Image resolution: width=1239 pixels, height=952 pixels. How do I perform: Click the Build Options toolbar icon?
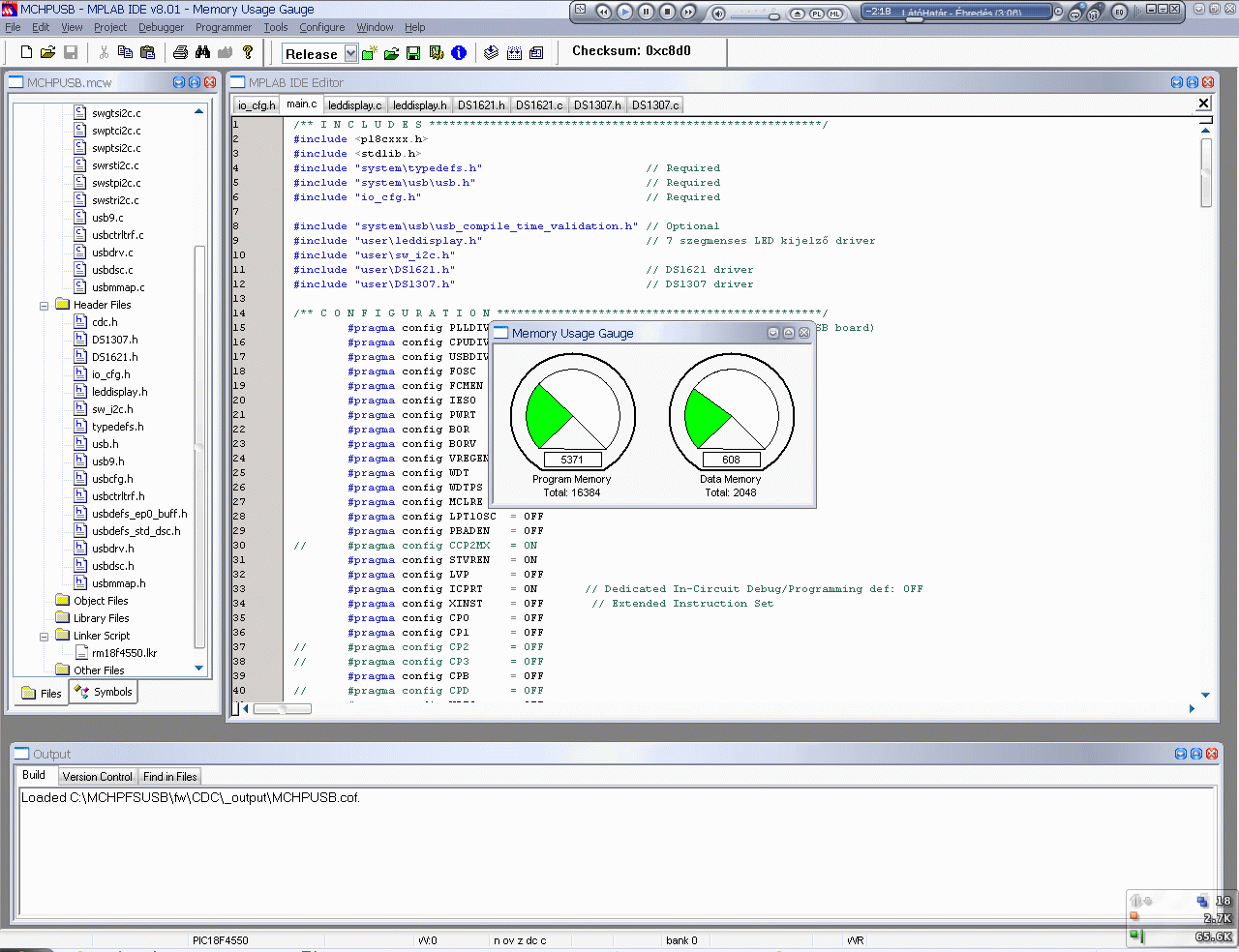437,53
